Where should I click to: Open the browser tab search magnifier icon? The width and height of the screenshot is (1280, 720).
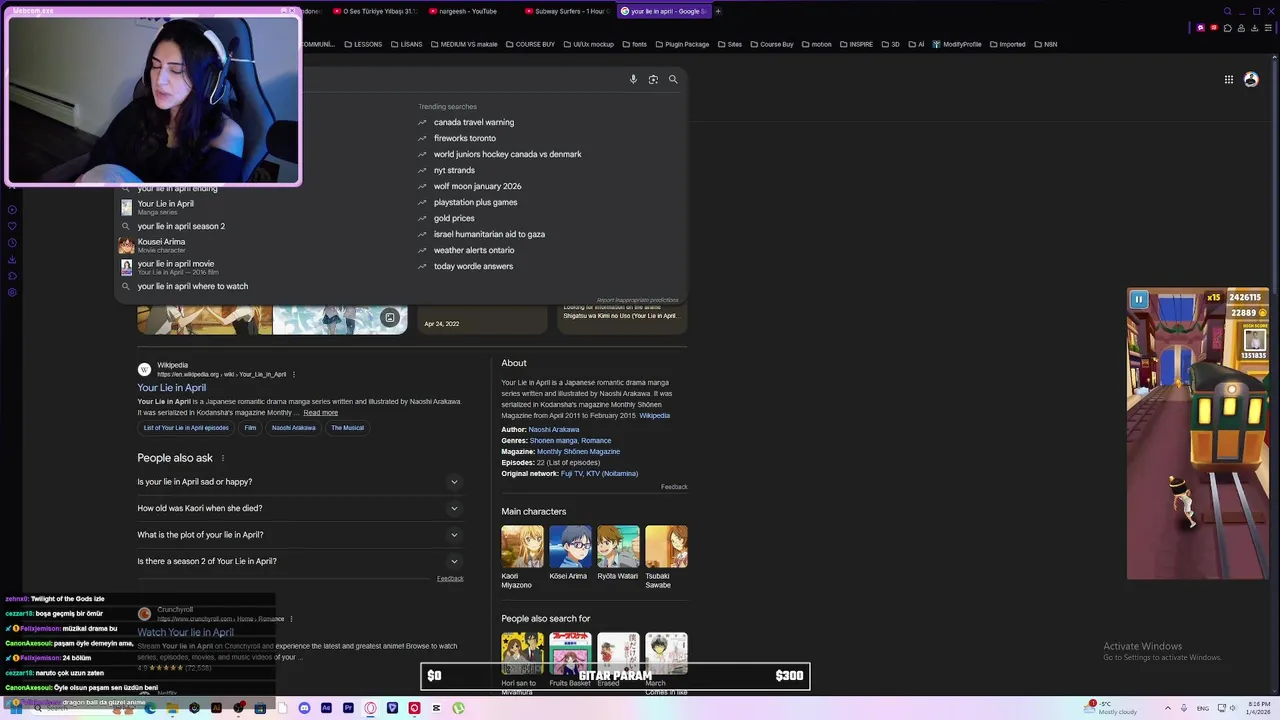pos(1228,11)
